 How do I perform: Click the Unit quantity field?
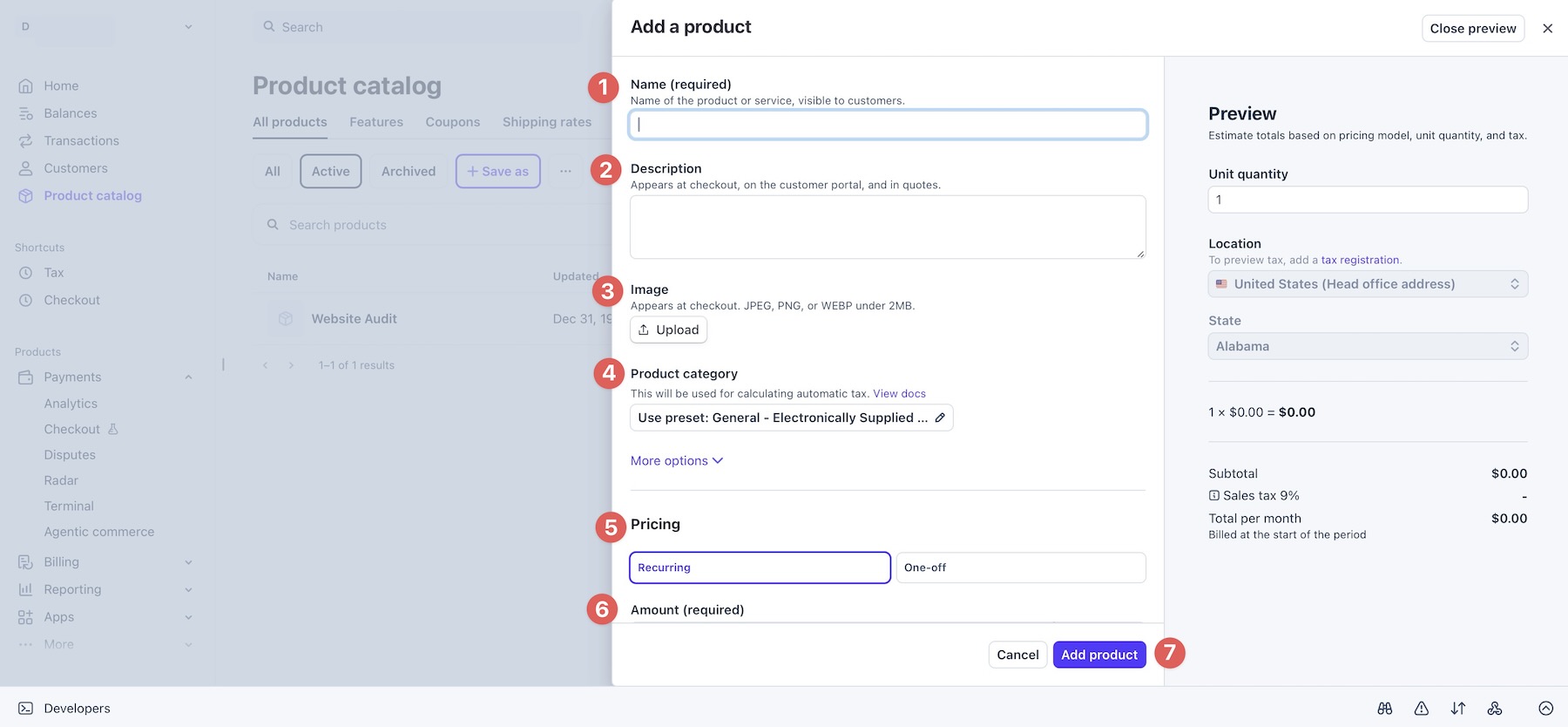tap(1368, 200)
